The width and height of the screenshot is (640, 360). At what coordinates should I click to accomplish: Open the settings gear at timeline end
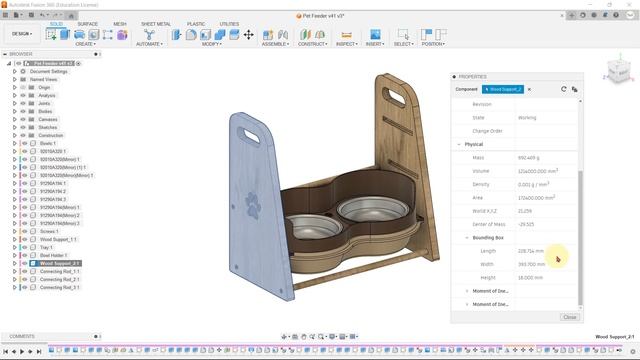pyautogui.click(x=633, y=351)
